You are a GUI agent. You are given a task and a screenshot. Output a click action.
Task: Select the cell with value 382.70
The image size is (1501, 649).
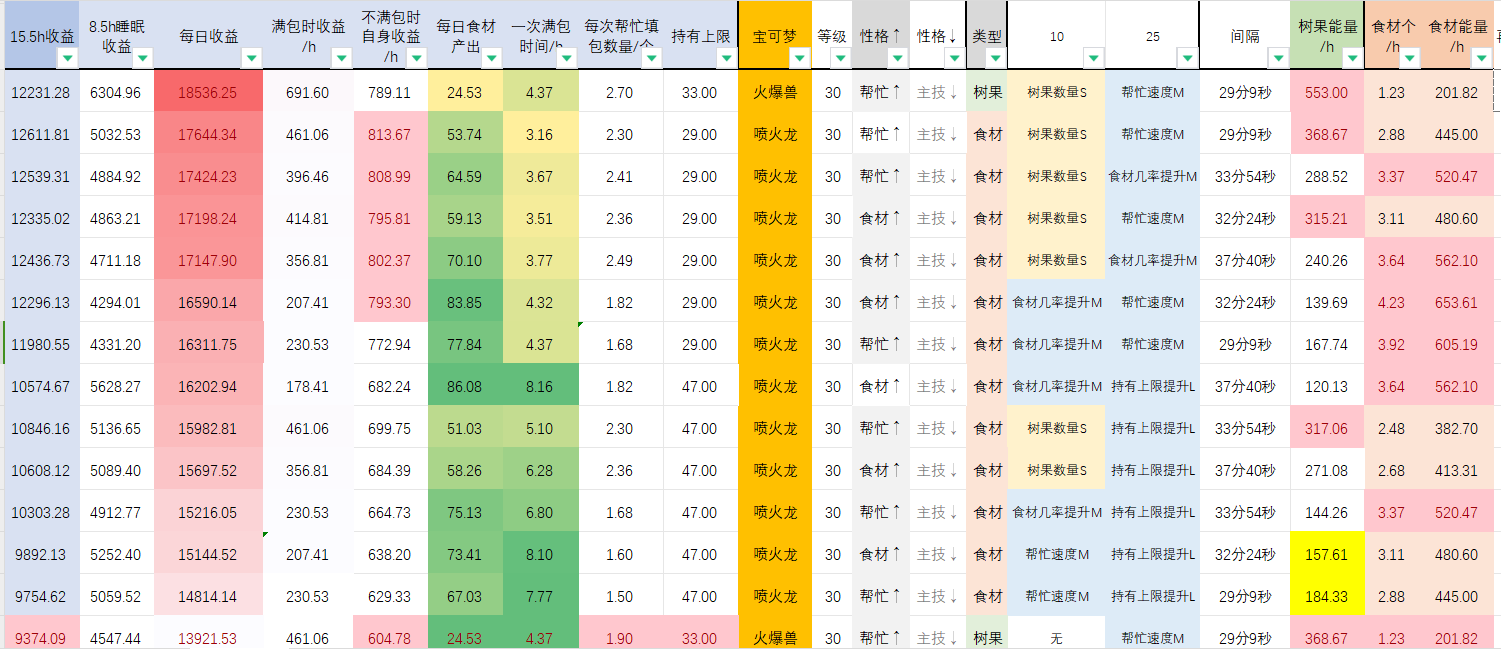tap(1455, 428)
